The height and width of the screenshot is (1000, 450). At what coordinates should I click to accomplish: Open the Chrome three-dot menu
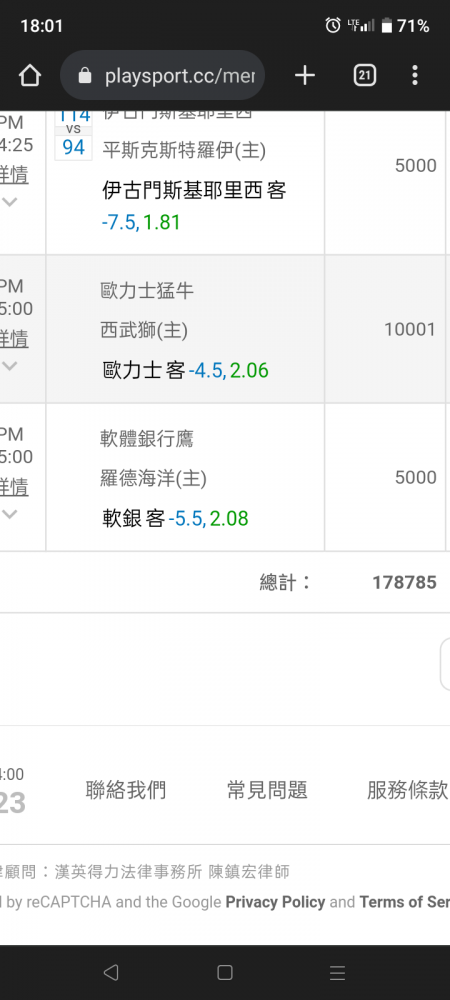point(415,76)
